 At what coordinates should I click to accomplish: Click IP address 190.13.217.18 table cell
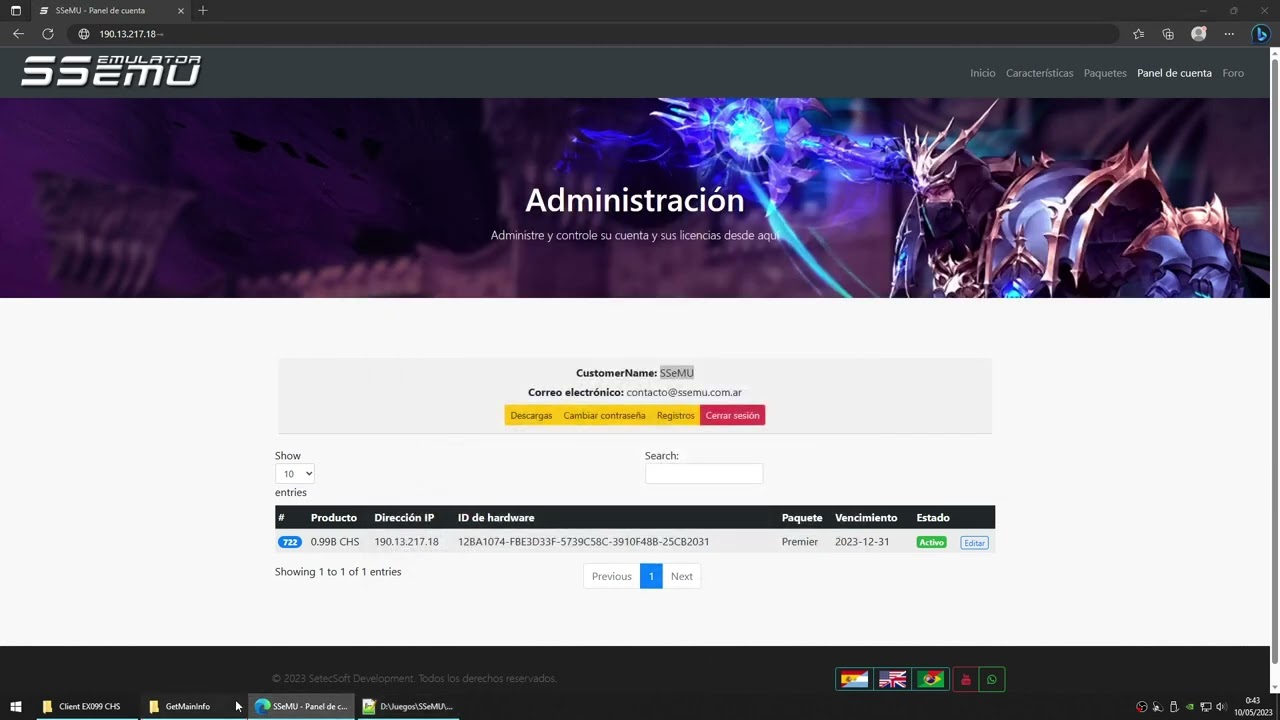pyautogui.click(x=406, y=542)
